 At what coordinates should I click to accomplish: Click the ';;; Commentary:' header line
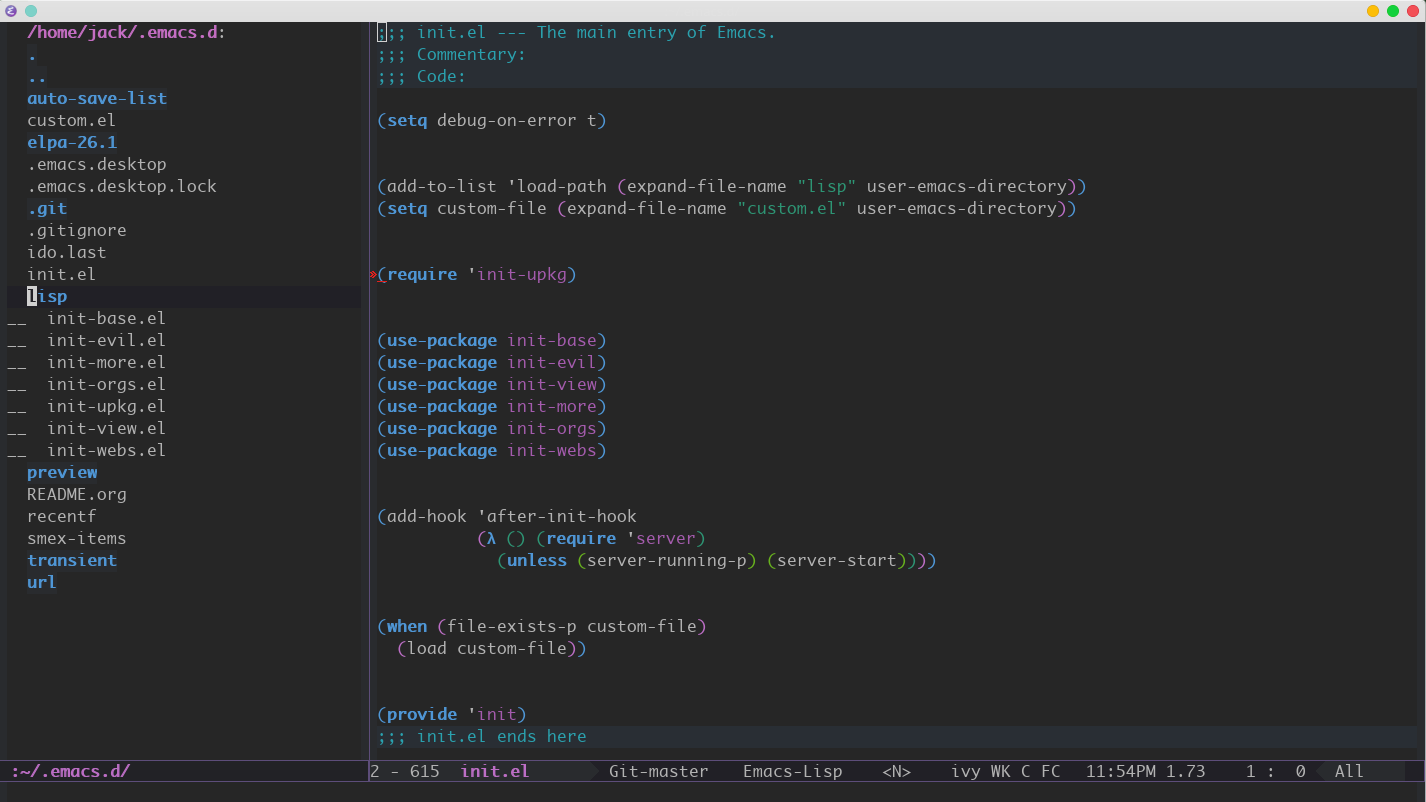click(452, 54)
